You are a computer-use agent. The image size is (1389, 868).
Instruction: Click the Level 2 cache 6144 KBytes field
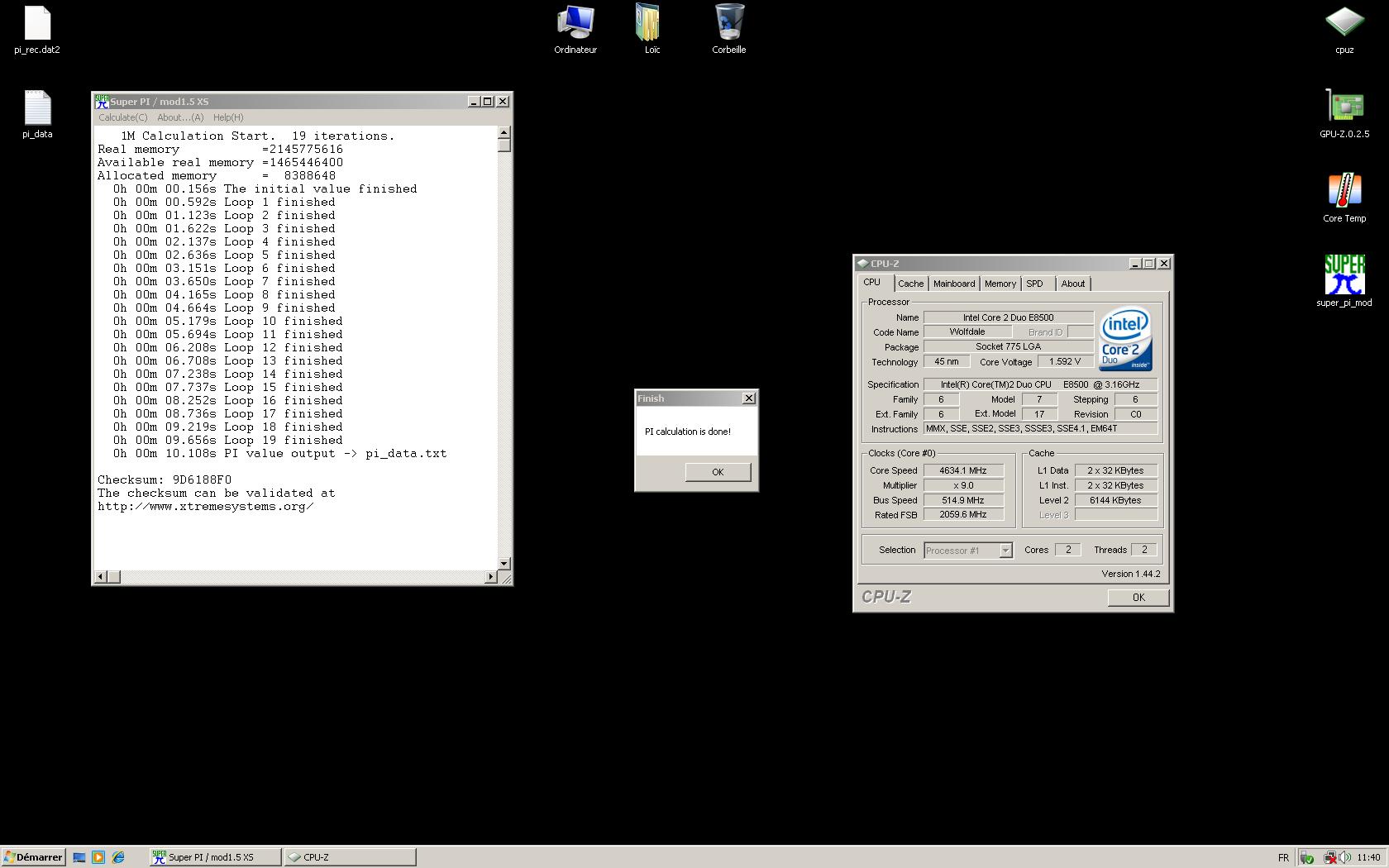1115,500
